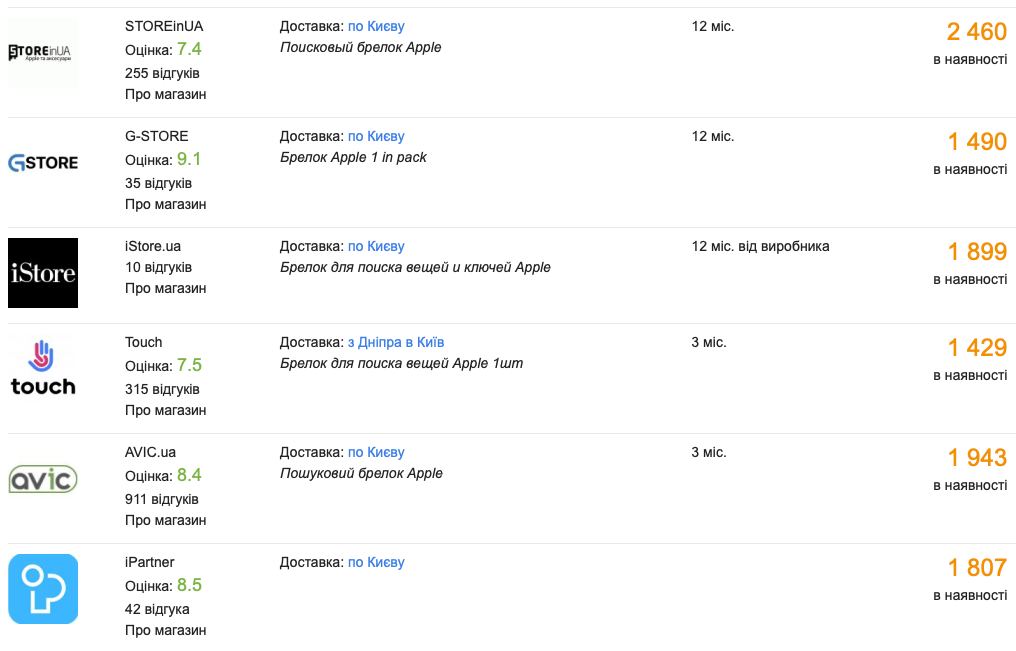Screen dimensions: 1016x651
Task: Click the G-STORE shop logo
Action: point(43,163)
